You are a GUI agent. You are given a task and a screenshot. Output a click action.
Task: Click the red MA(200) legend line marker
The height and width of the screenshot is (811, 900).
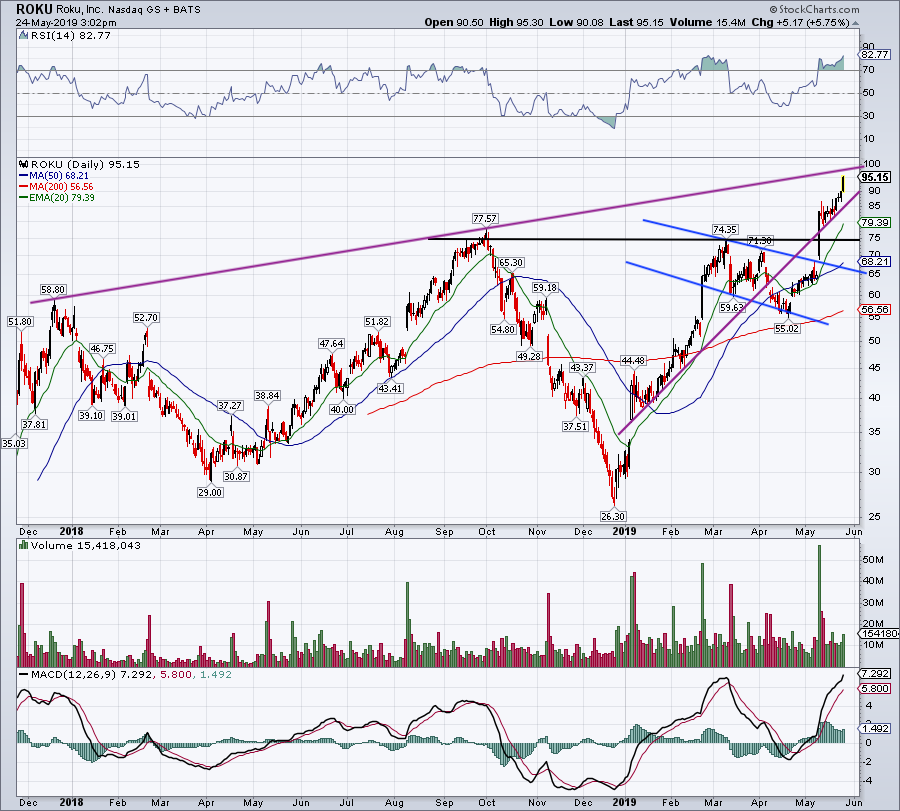click(x=24, y=187)
